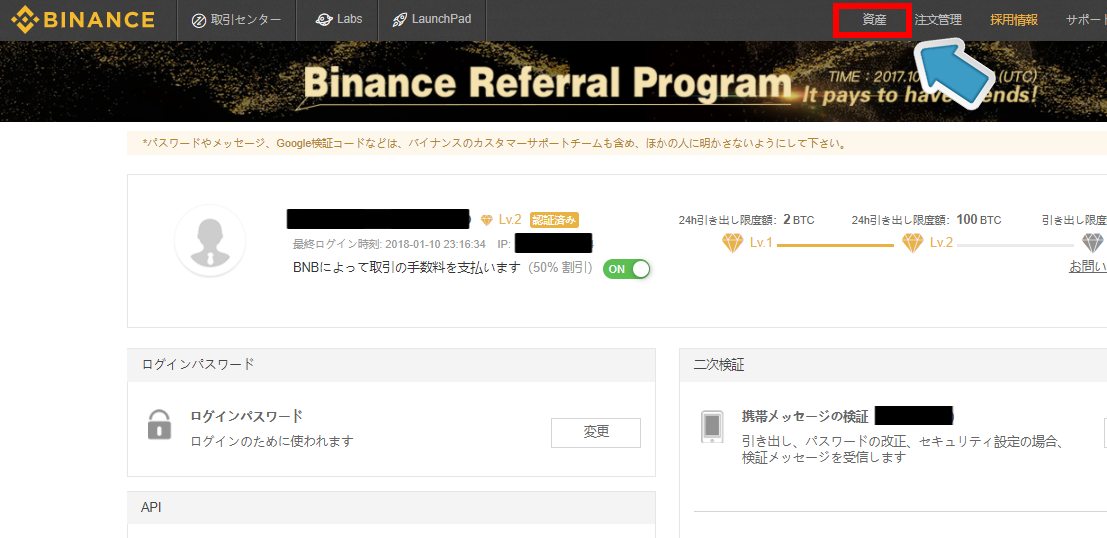Open the 取引センター trading center menu
The height and width of the screenshot is (538, 1107).
tap(236, 20)
